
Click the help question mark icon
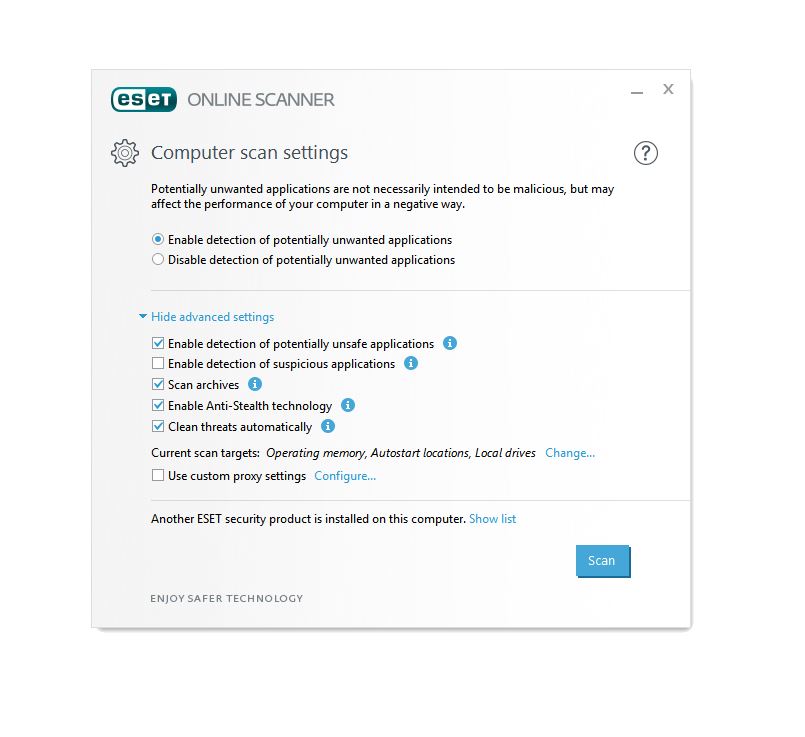pyautogui.click(x=646, y=153)
